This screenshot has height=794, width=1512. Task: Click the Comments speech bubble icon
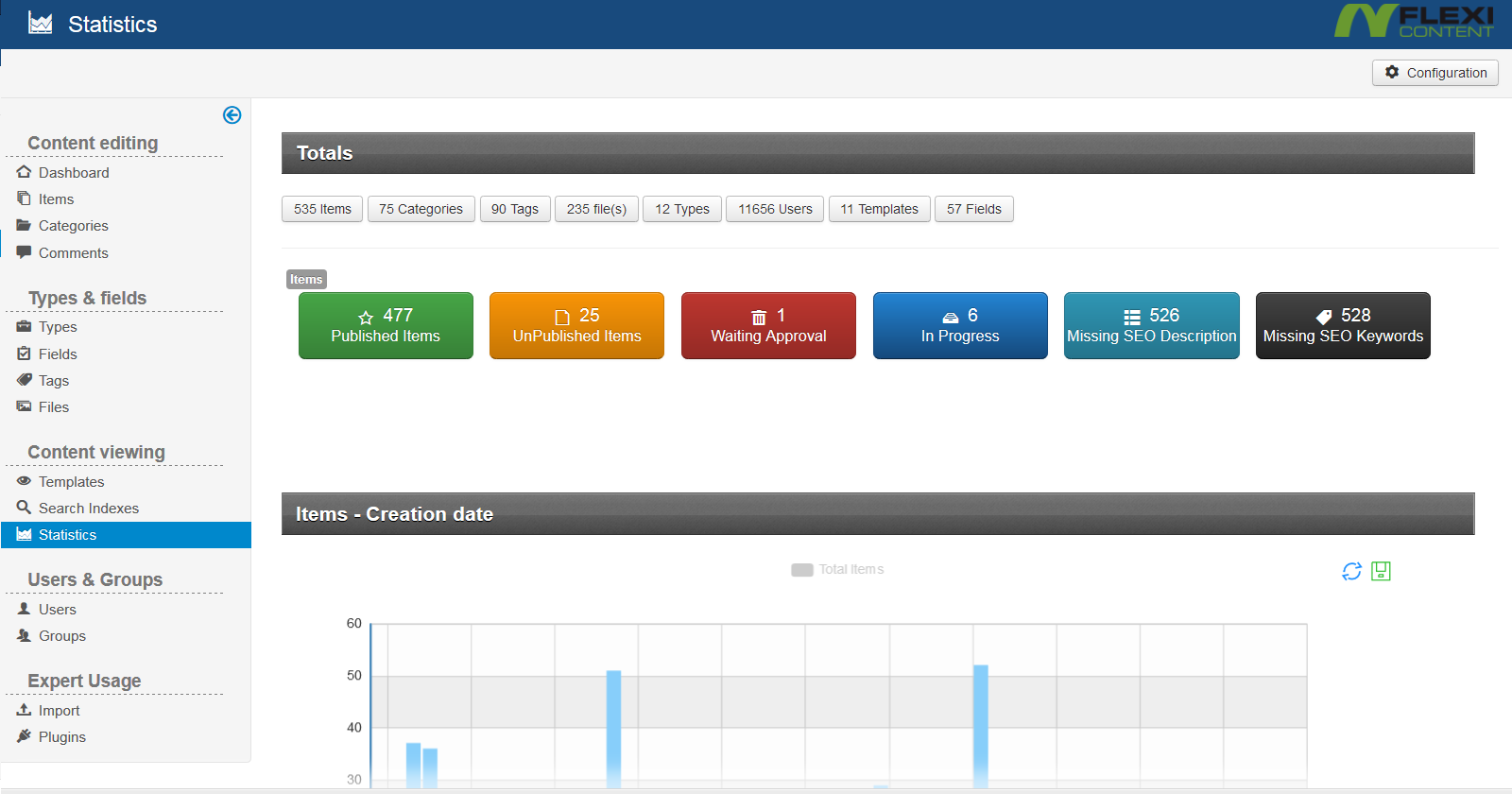[25, 252]
